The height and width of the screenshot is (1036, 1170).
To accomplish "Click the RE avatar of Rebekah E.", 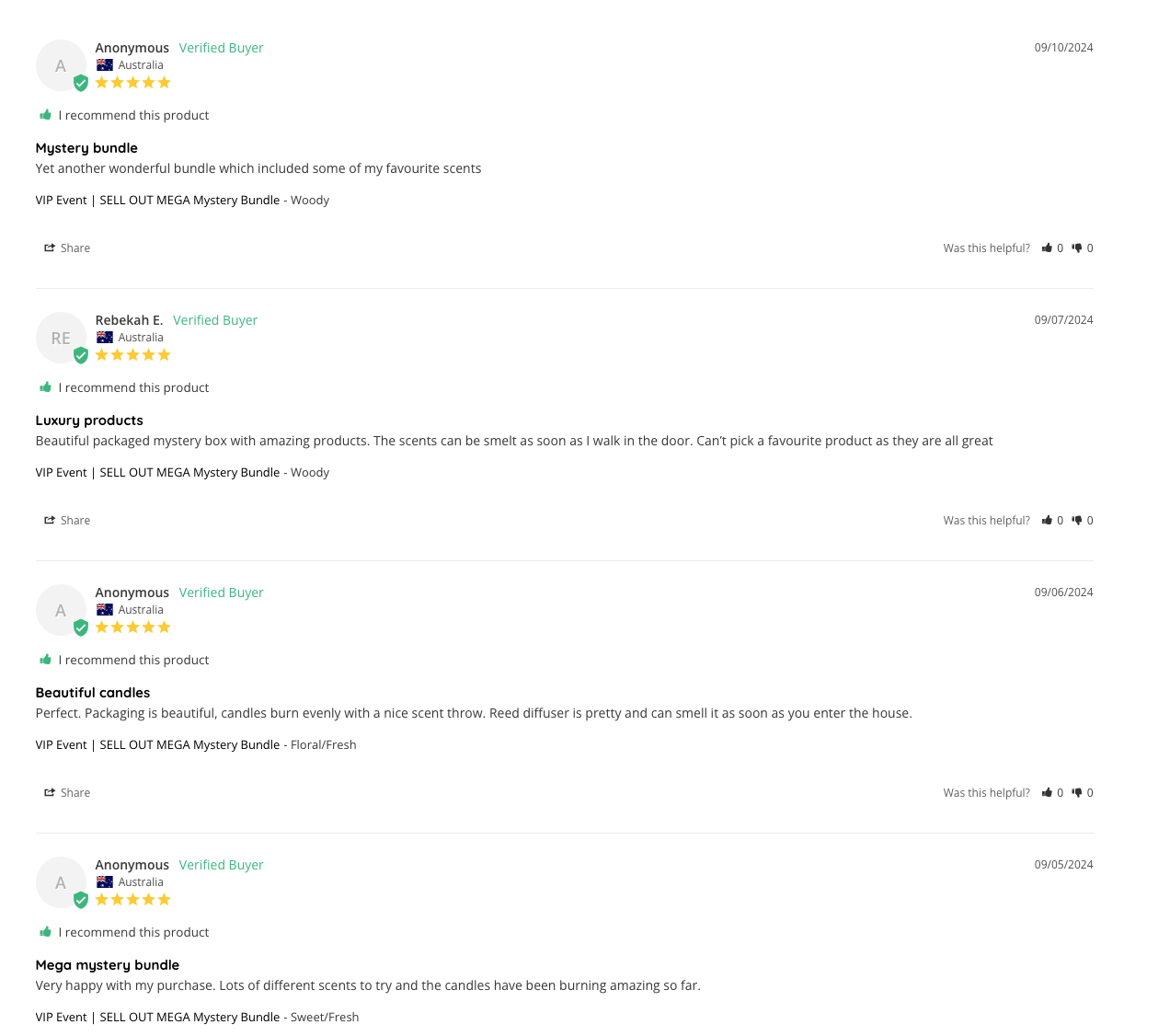I will (61, 338).
